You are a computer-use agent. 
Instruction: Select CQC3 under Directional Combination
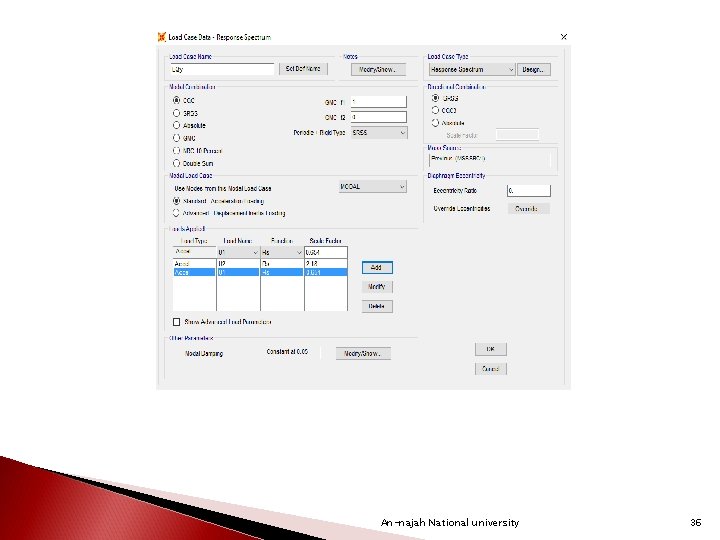[435, 110]
